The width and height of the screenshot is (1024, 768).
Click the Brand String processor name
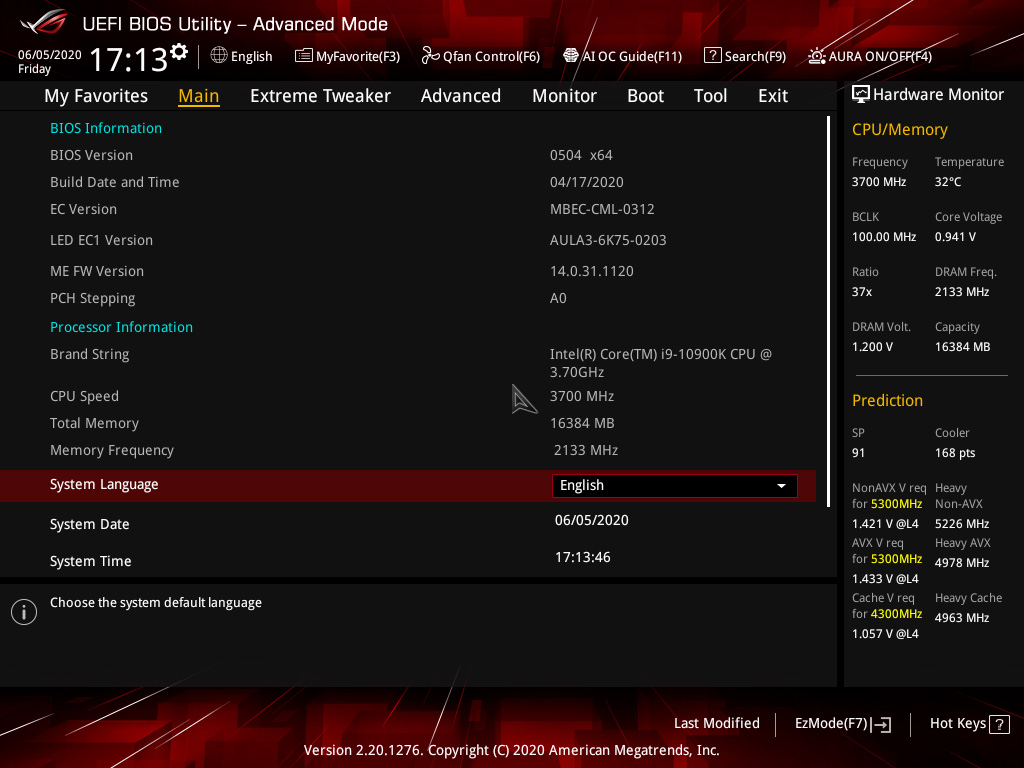tap(660, 363)
